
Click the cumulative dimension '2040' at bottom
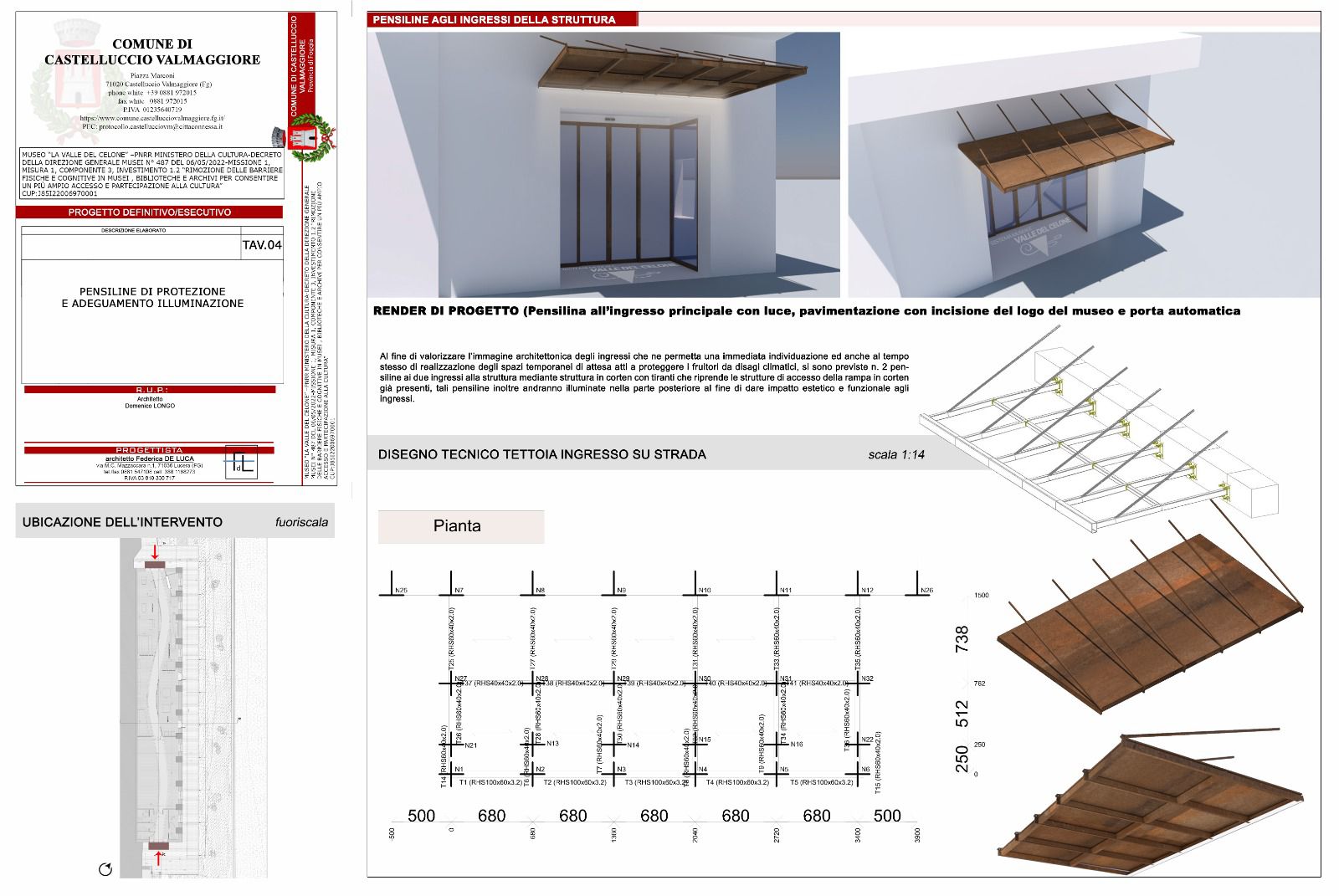click(x=695, y=836)
